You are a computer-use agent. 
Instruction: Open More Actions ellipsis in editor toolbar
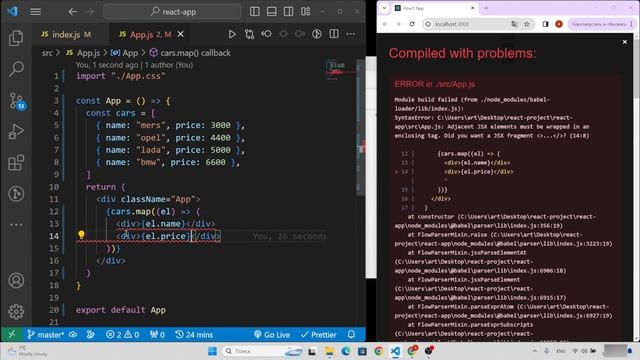351,34
